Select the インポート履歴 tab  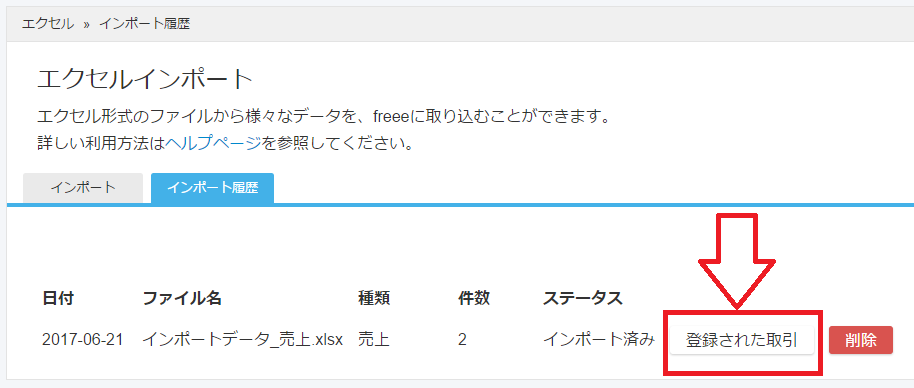coord(212,188)
